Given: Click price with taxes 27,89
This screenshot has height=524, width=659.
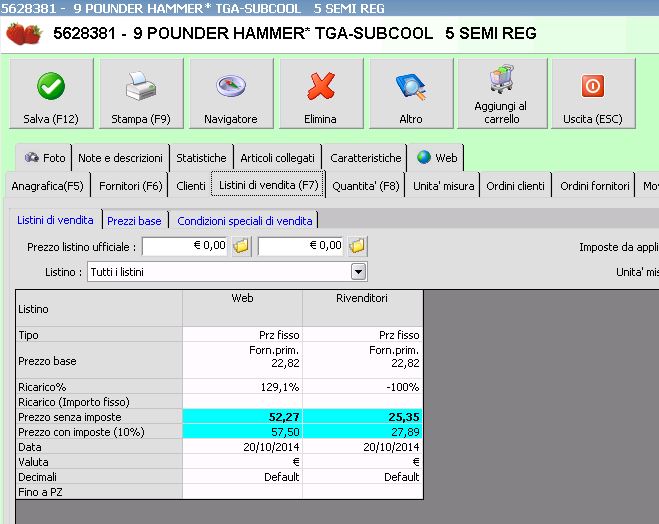Looking at the screenshot, I should click(362, 432).
